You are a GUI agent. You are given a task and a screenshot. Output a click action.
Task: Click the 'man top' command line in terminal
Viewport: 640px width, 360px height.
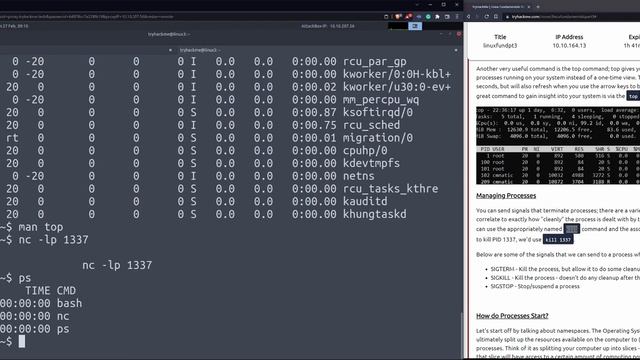pyautogui.click(x=32, y=227)
